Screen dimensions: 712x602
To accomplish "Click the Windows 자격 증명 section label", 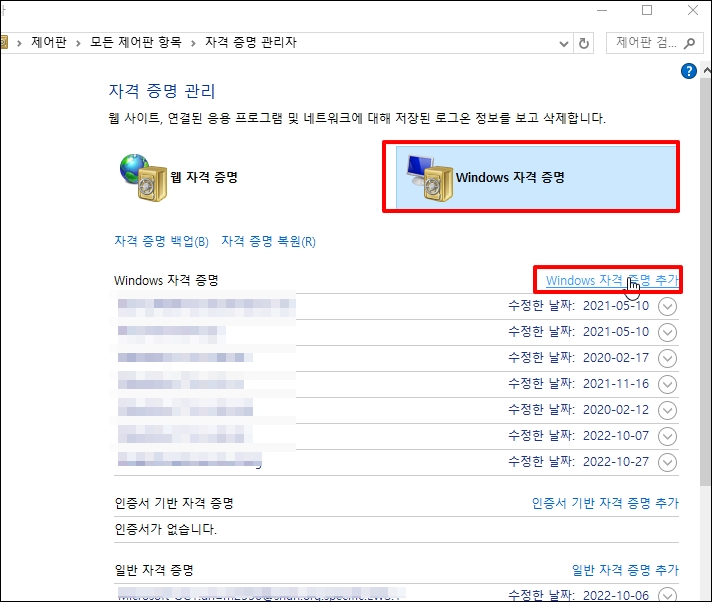I will pyautogui.click(x=166, y=280).
